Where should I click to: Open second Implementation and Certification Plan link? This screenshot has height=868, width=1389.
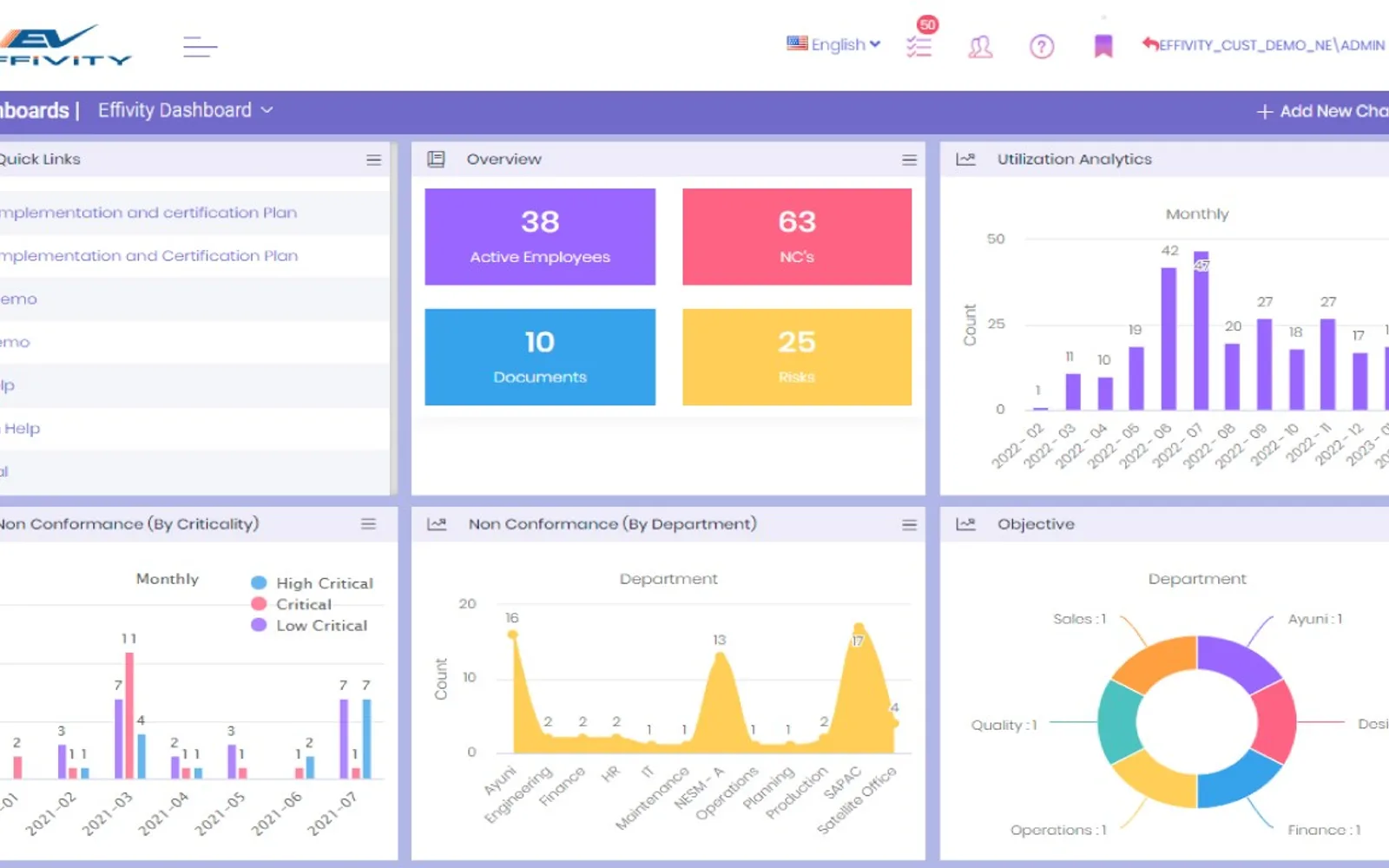point(148,256)
